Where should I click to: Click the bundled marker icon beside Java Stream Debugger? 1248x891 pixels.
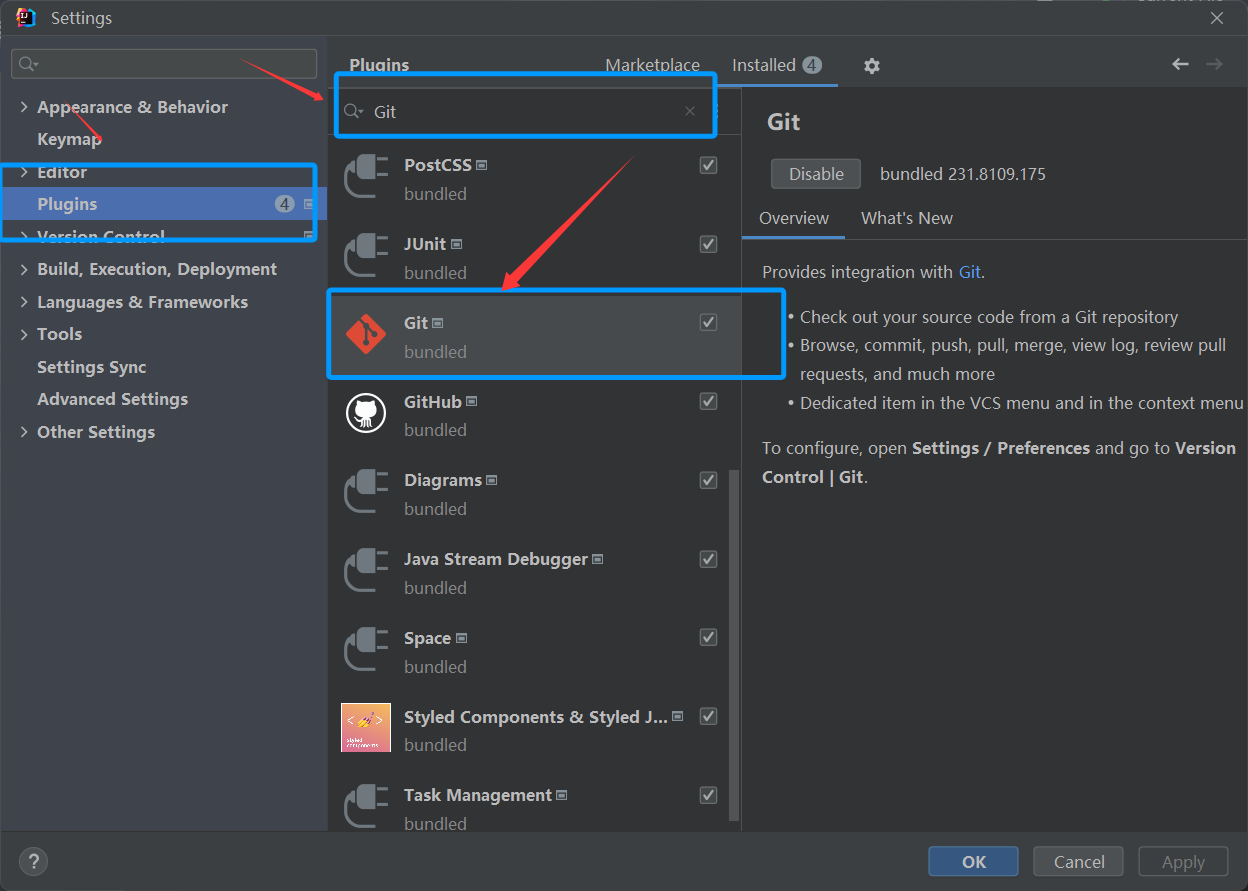598,560
